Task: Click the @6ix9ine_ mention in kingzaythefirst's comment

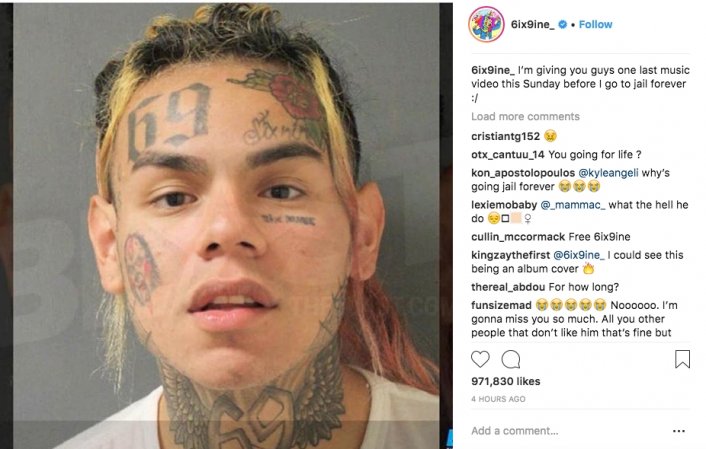Action: coord(579,255)
